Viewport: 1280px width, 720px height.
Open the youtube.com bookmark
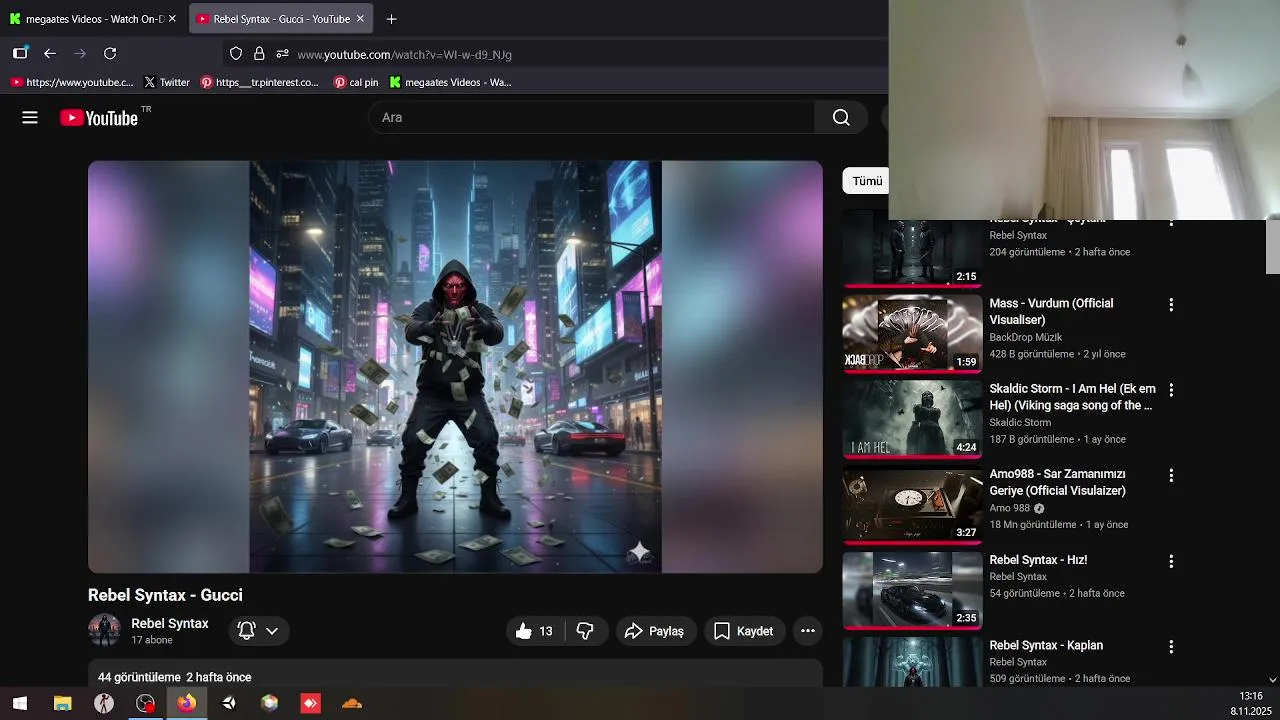pyautogui.click(x=71, y=82)
